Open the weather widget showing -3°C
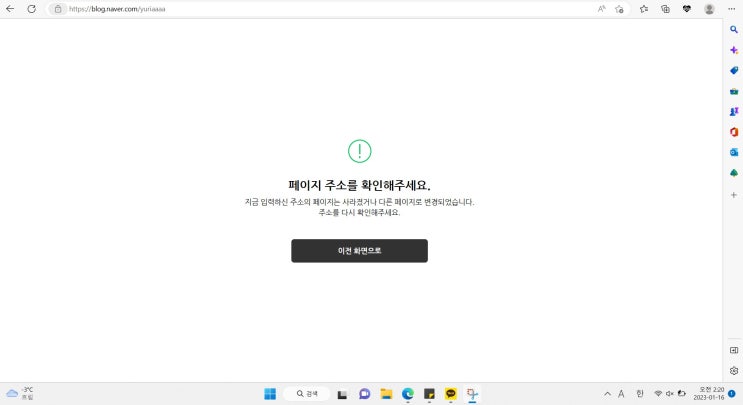Viewport: 743px width, 405px height. (x=20, y=394)
